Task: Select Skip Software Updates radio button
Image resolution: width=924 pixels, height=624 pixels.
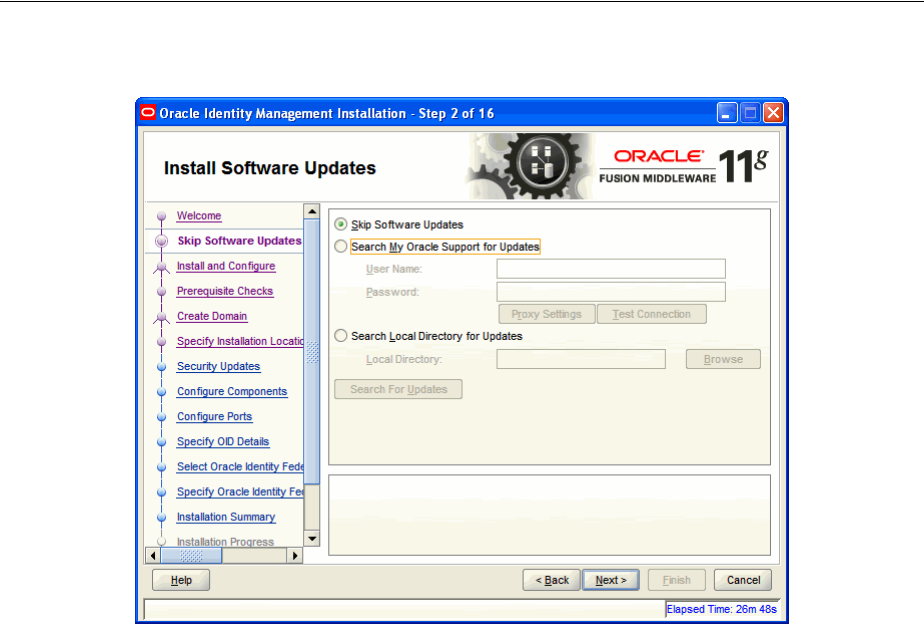Action: [341, 224]
